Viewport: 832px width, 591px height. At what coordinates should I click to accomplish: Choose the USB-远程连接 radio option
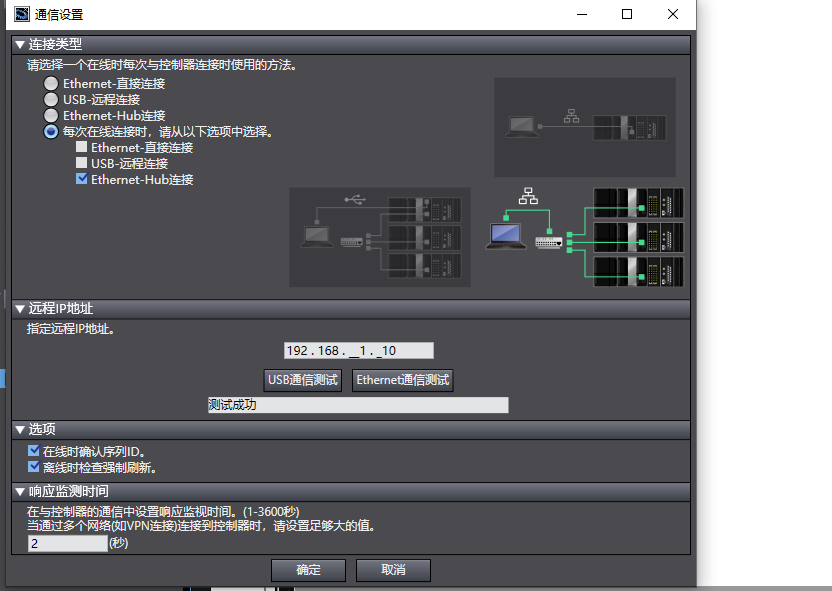pyautogui.click(x=51, y=100)
